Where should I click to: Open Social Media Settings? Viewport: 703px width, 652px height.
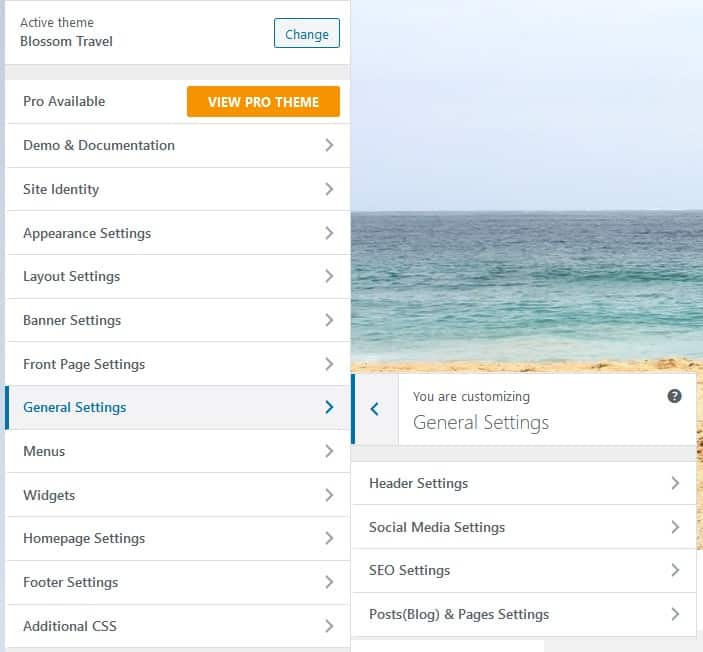[524, 527]
